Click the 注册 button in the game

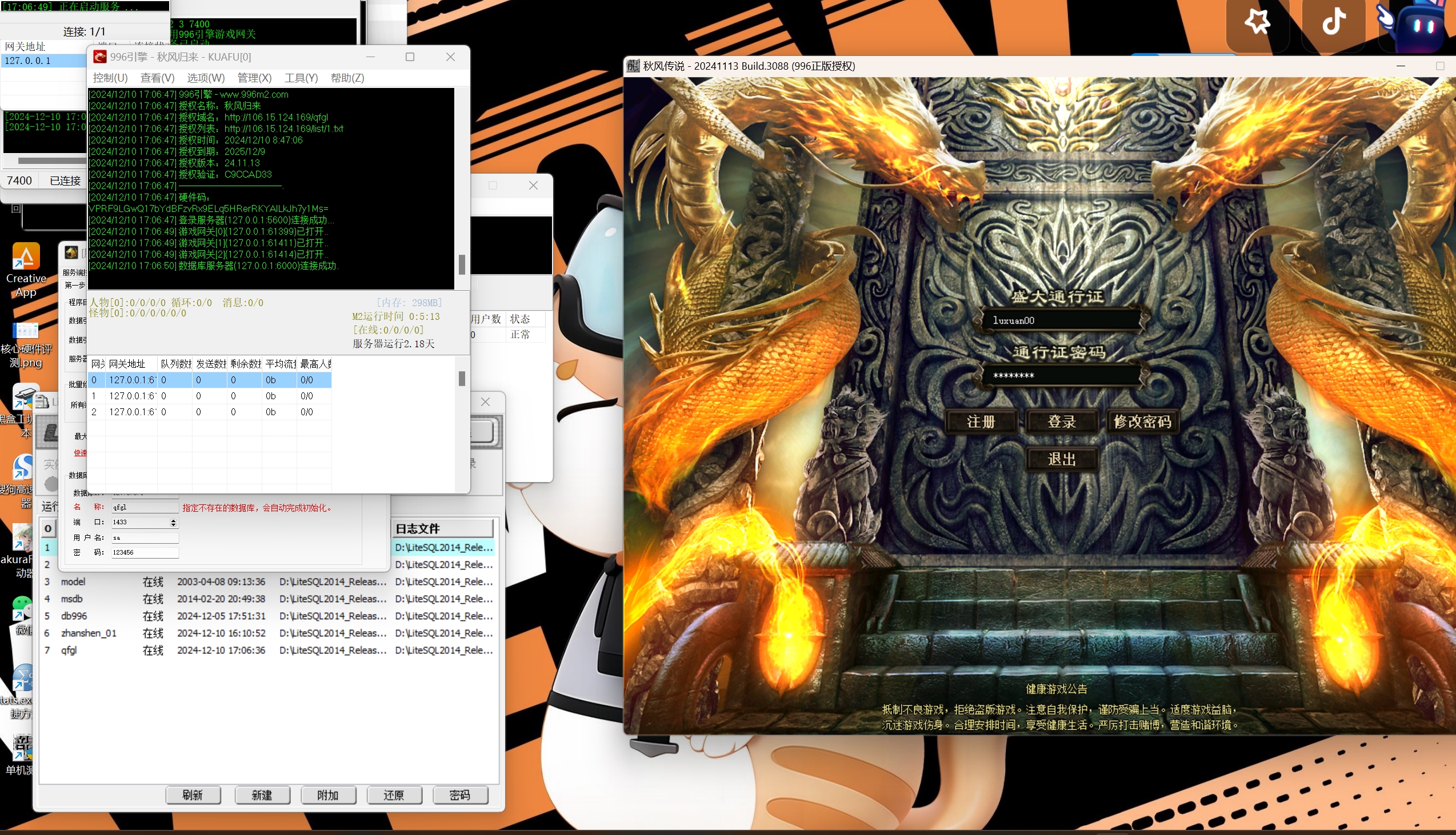point(981,422)
